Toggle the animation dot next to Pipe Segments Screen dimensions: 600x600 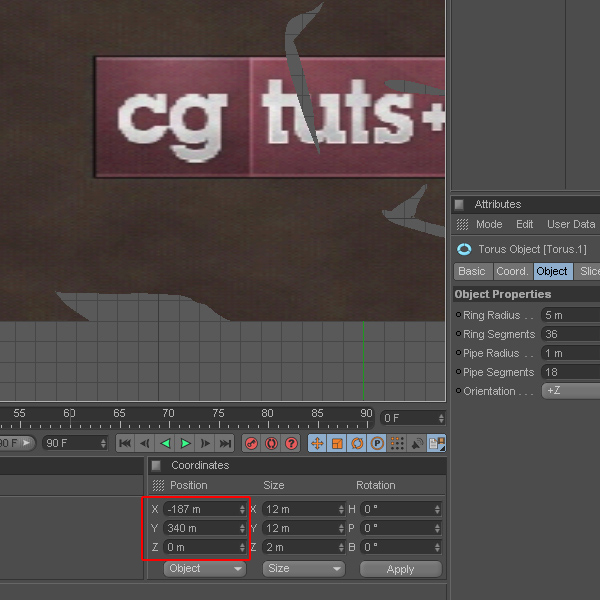coord(458,372)
